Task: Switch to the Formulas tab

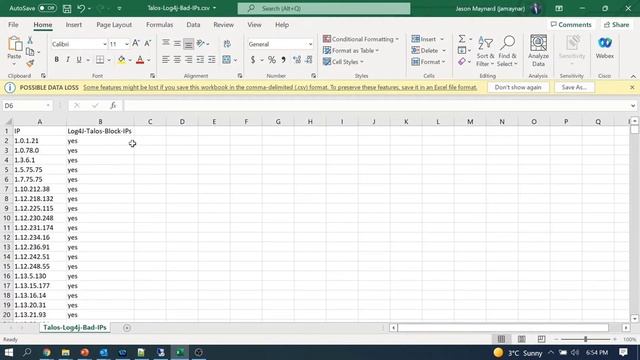Action: (159, 25)
